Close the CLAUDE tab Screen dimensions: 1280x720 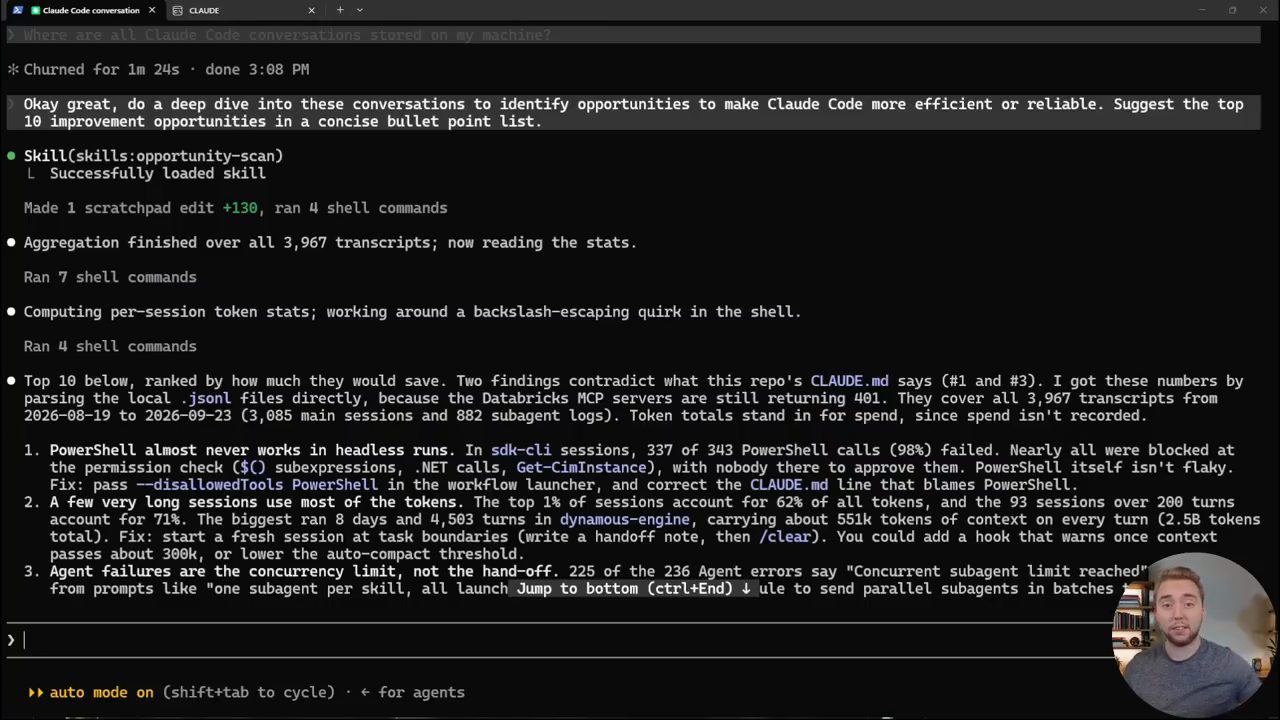311,10
